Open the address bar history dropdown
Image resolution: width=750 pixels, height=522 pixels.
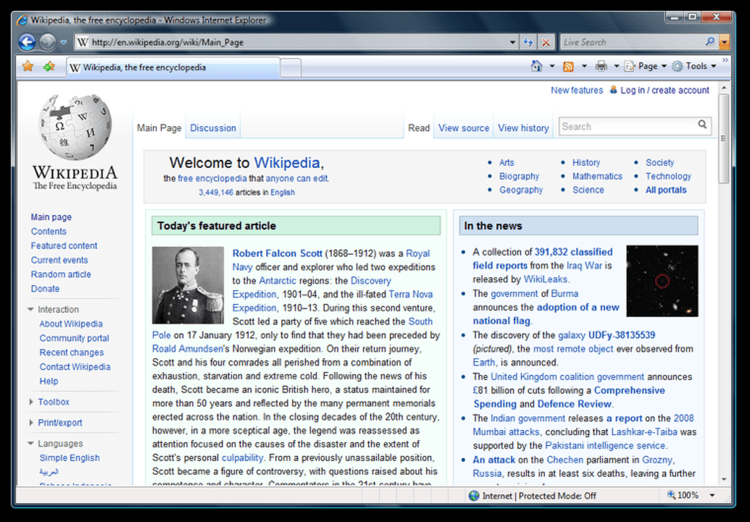[x=512, y=42]
